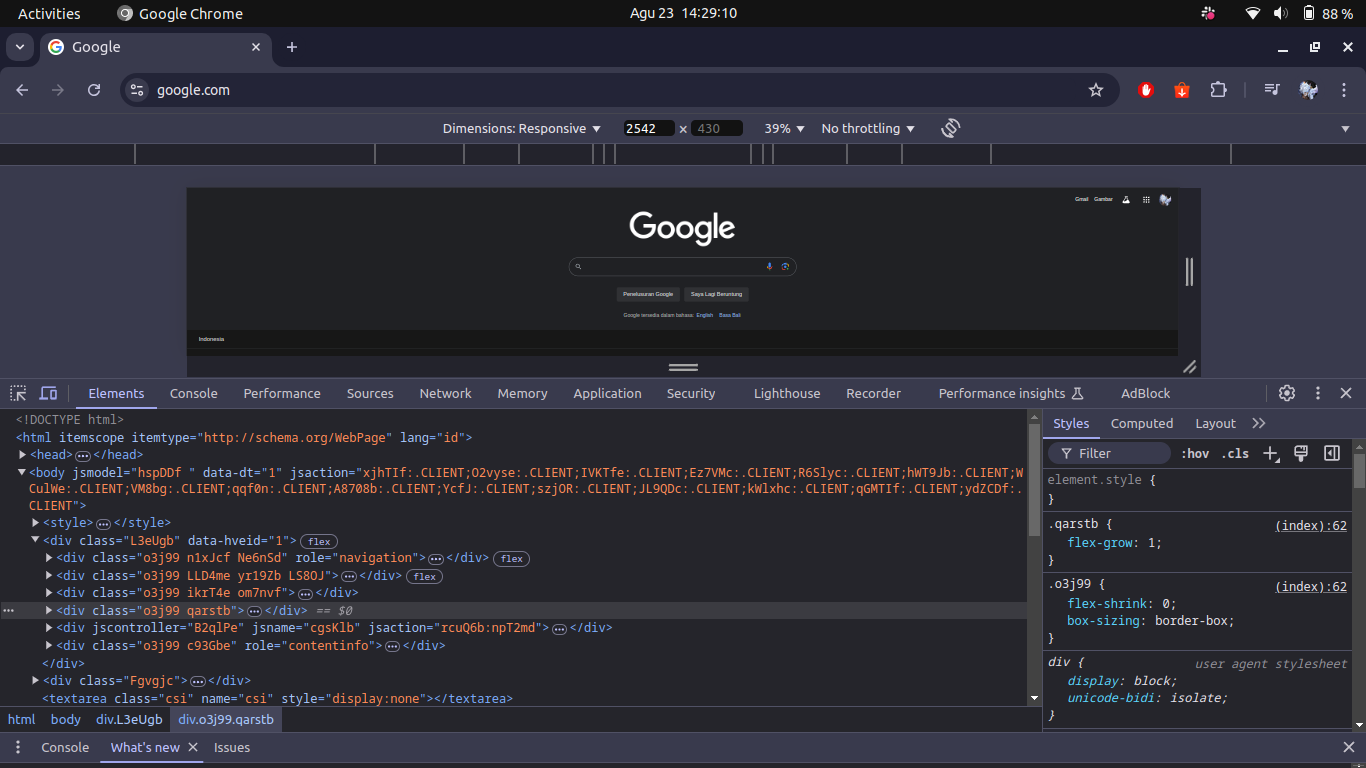The height and width of the screenshot is (768, 1366).
Task: Open the Computed styles tab
Action: point(1141,423)
